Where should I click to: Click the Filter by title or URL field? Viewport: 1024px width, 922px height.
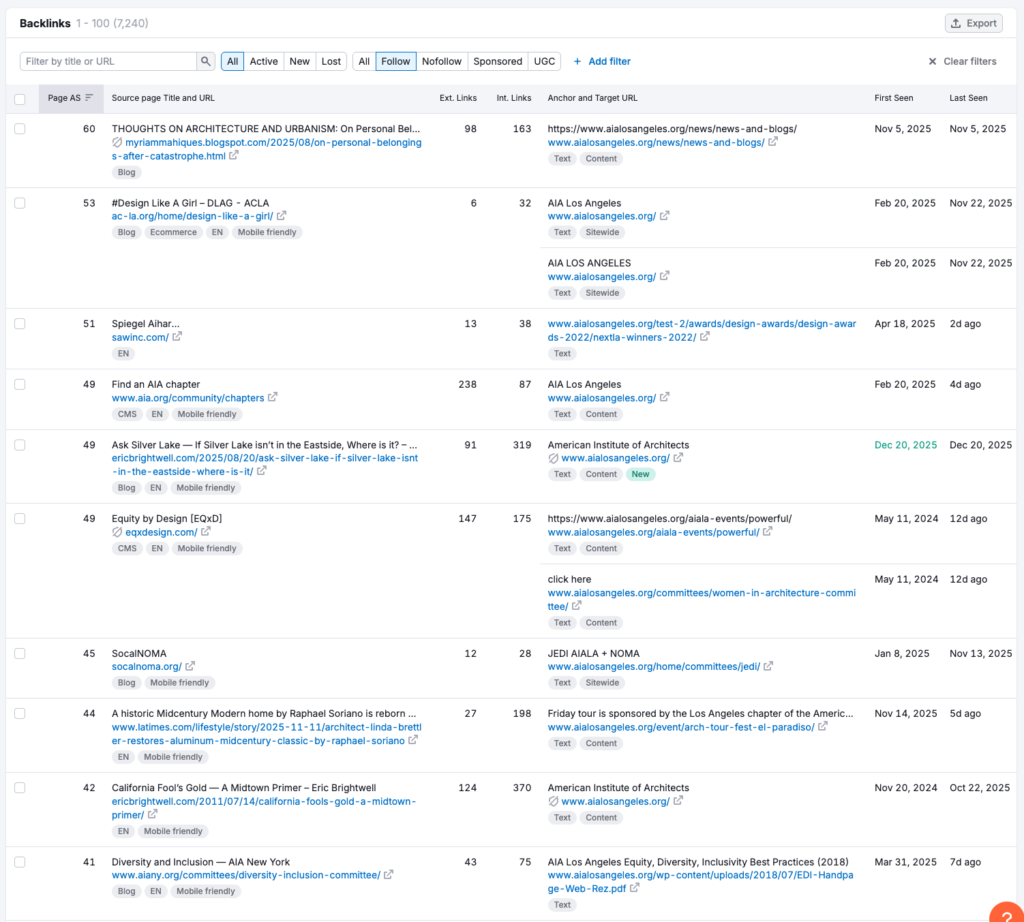(108, 61)
